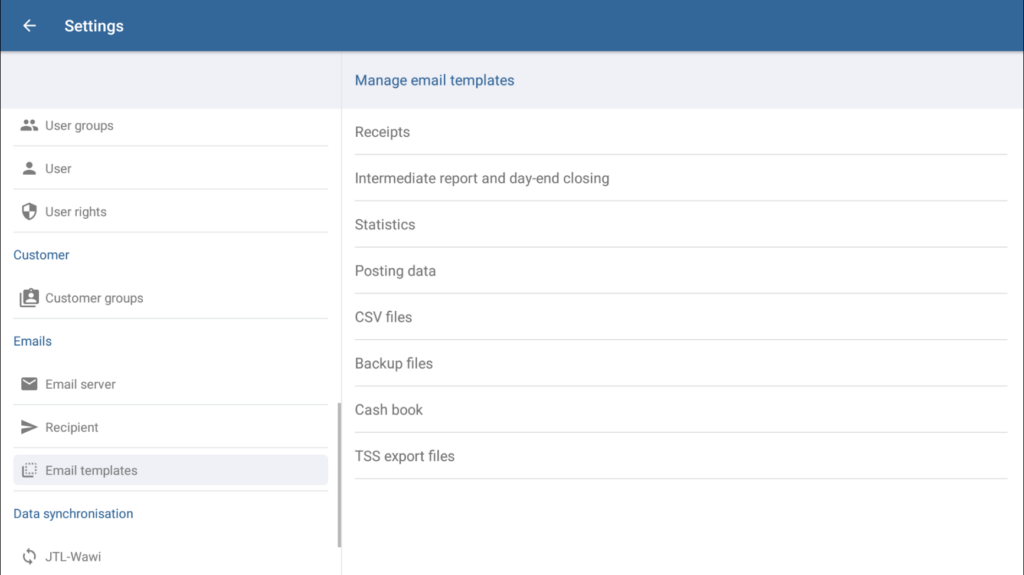
Task: Open the Posting data template
Action: tap(395, 271)
